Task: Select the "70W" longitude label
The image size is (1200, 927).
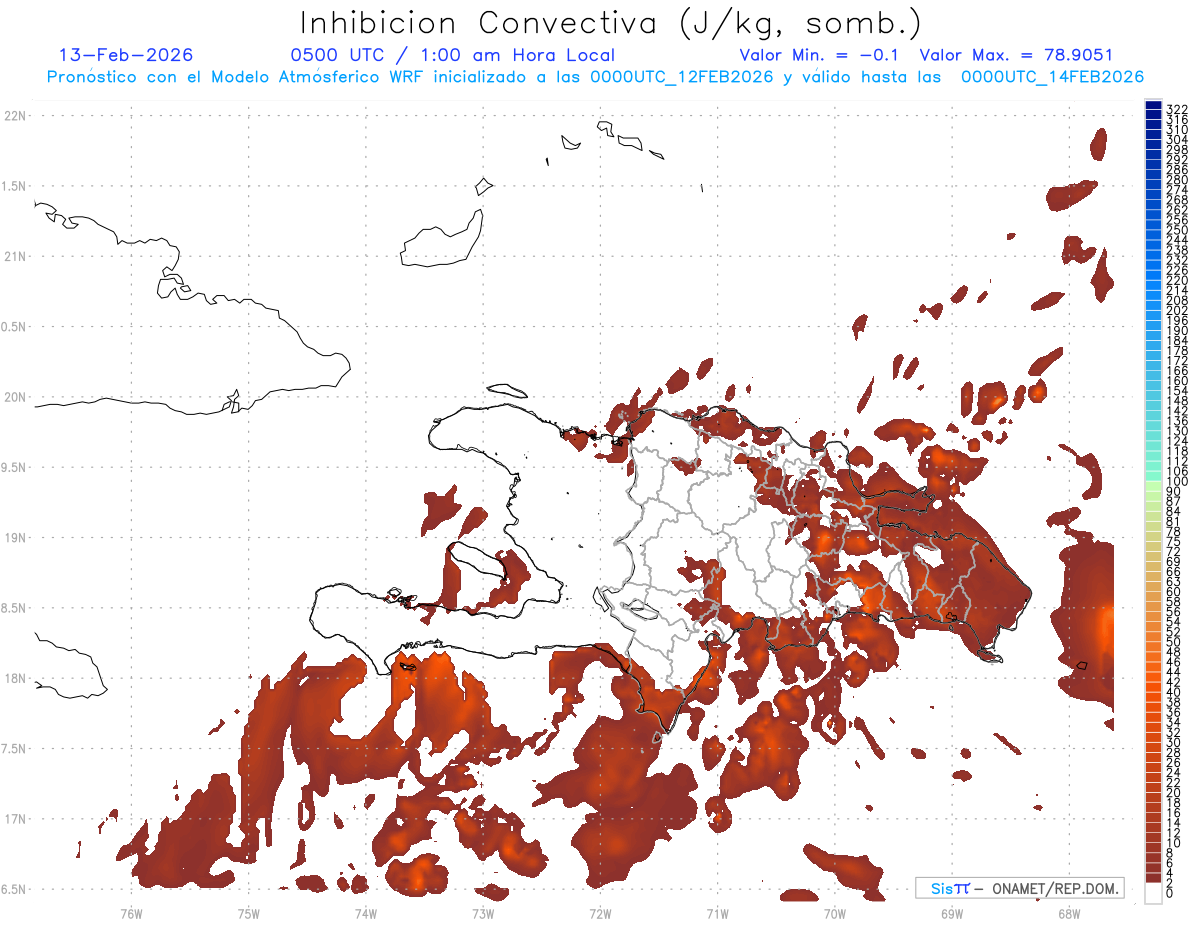Action: (835, 913)
